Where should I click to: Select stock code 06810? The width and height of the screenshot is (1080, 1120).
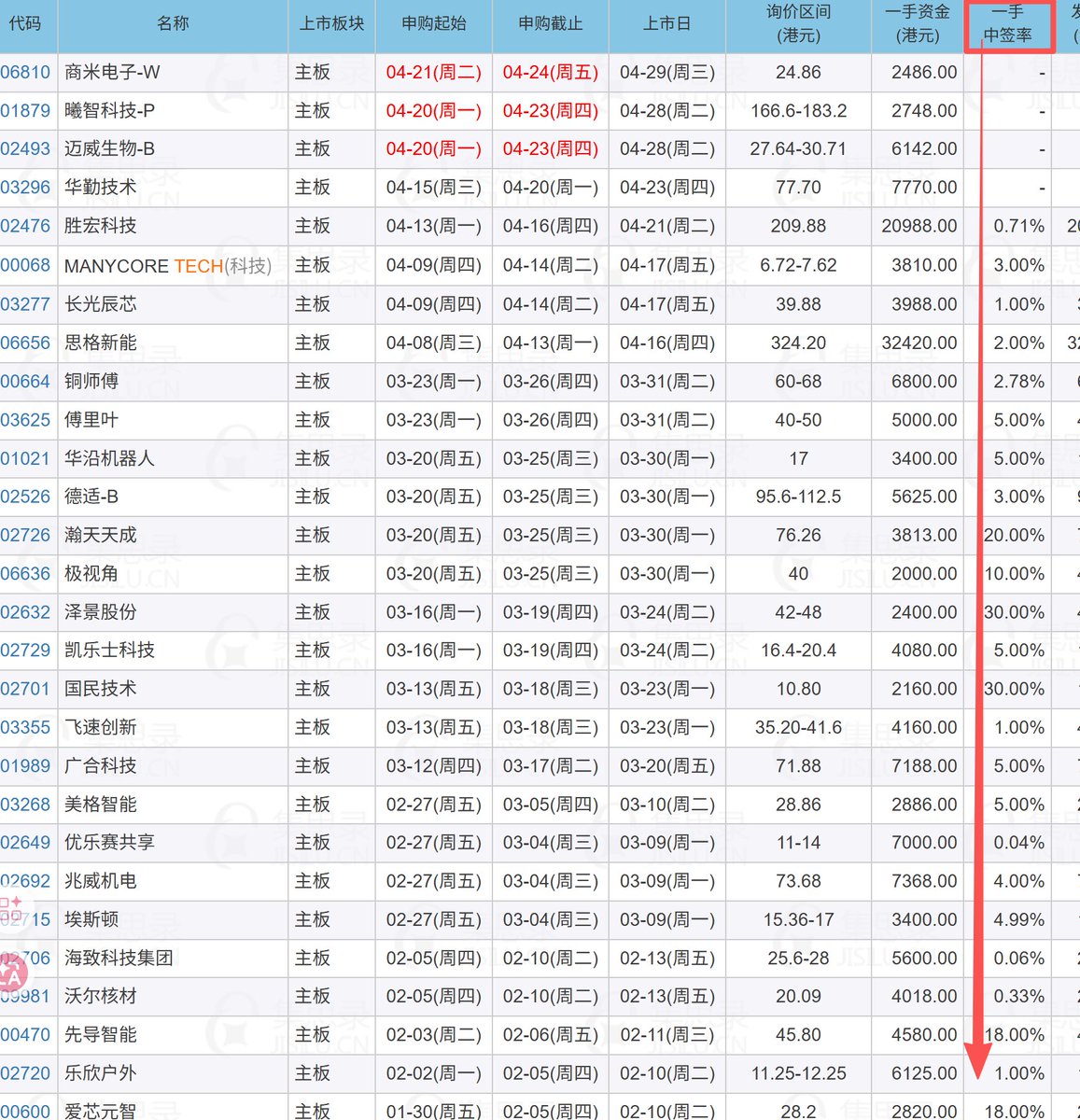[x=22, y=72]
